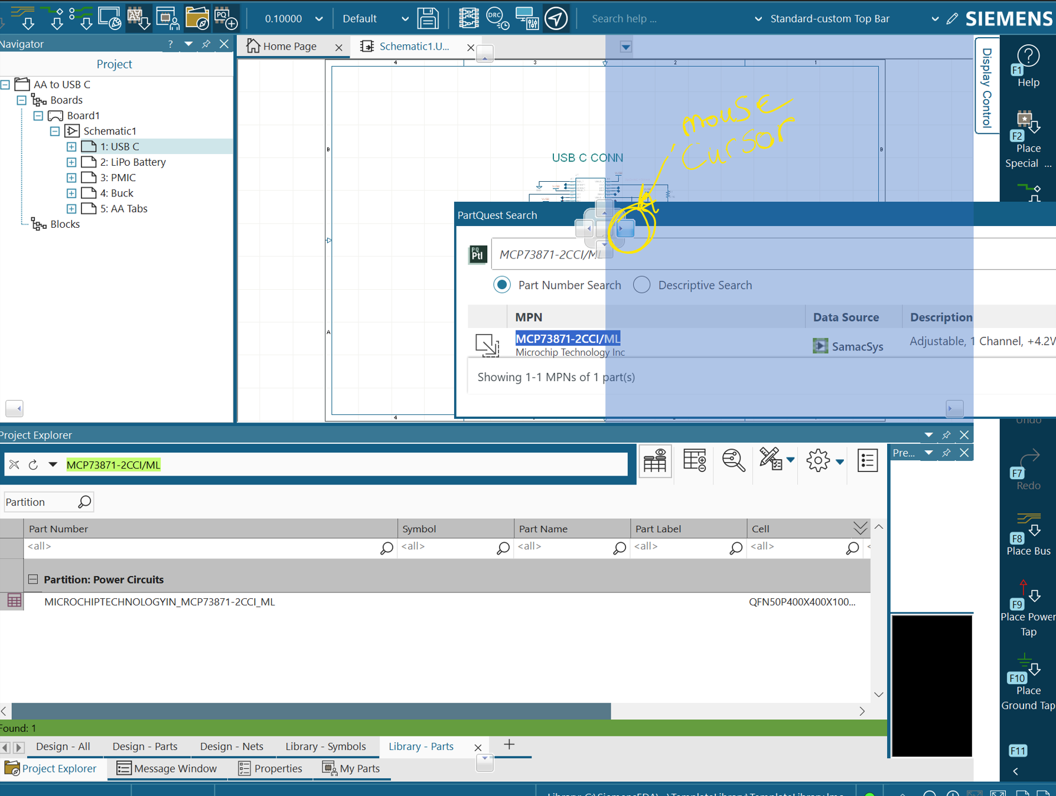Click the edit pencil beside SIEMENS logo
The height and width of the screenshot is (796, 1056).
[x=952, y=19]
